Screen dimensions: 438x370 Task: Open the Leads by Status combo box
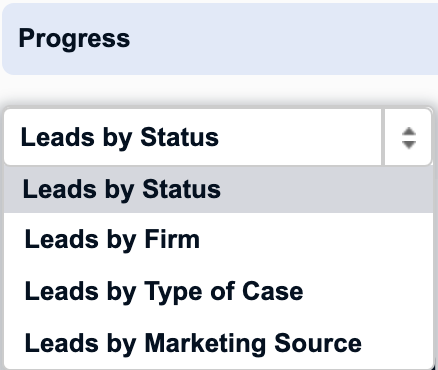coord(218,137)
